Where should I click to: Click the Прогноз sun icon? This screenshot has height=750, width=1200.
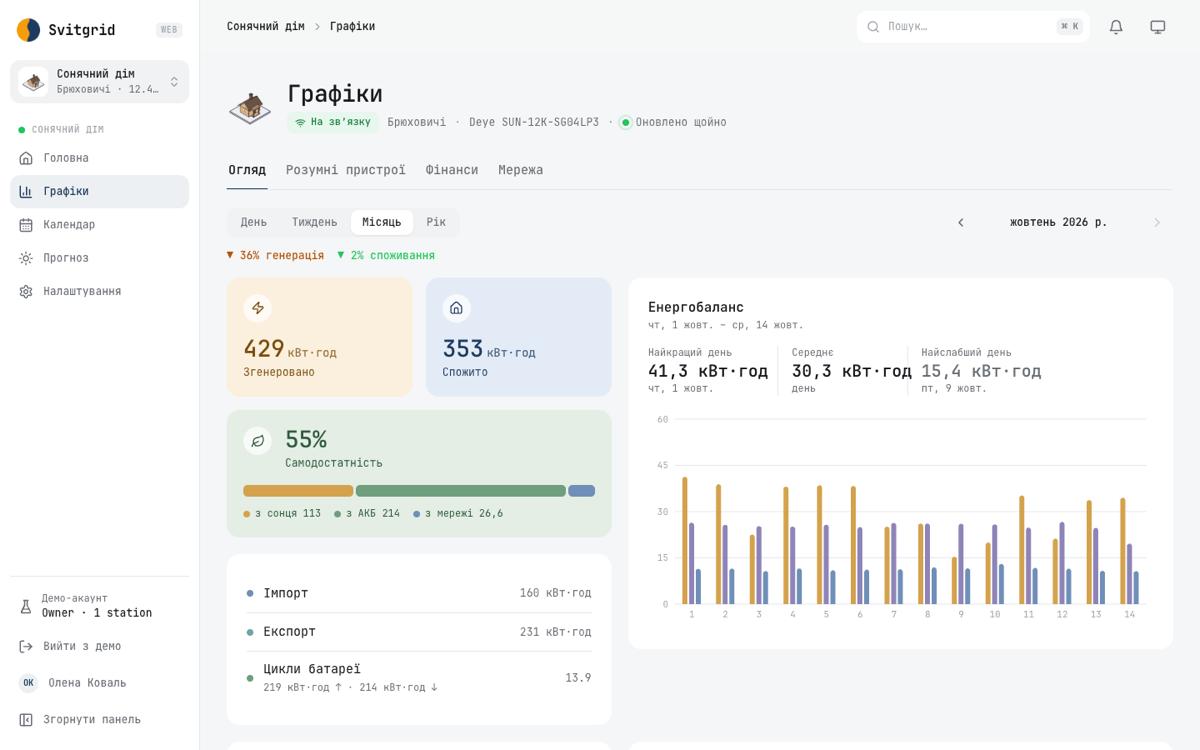pos(26,258)
